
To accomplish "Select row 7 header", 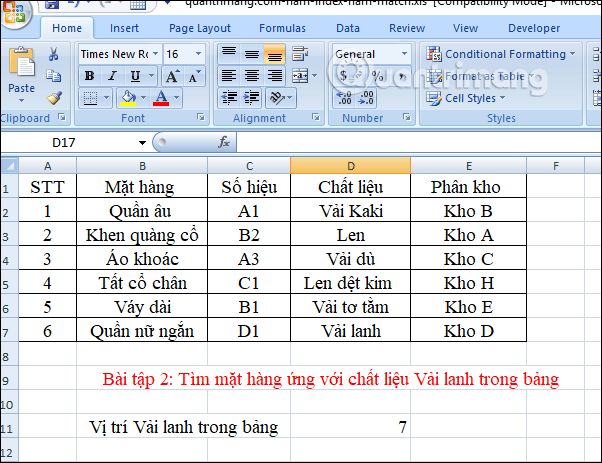I will pyautogui.click(x=9, y=330).
